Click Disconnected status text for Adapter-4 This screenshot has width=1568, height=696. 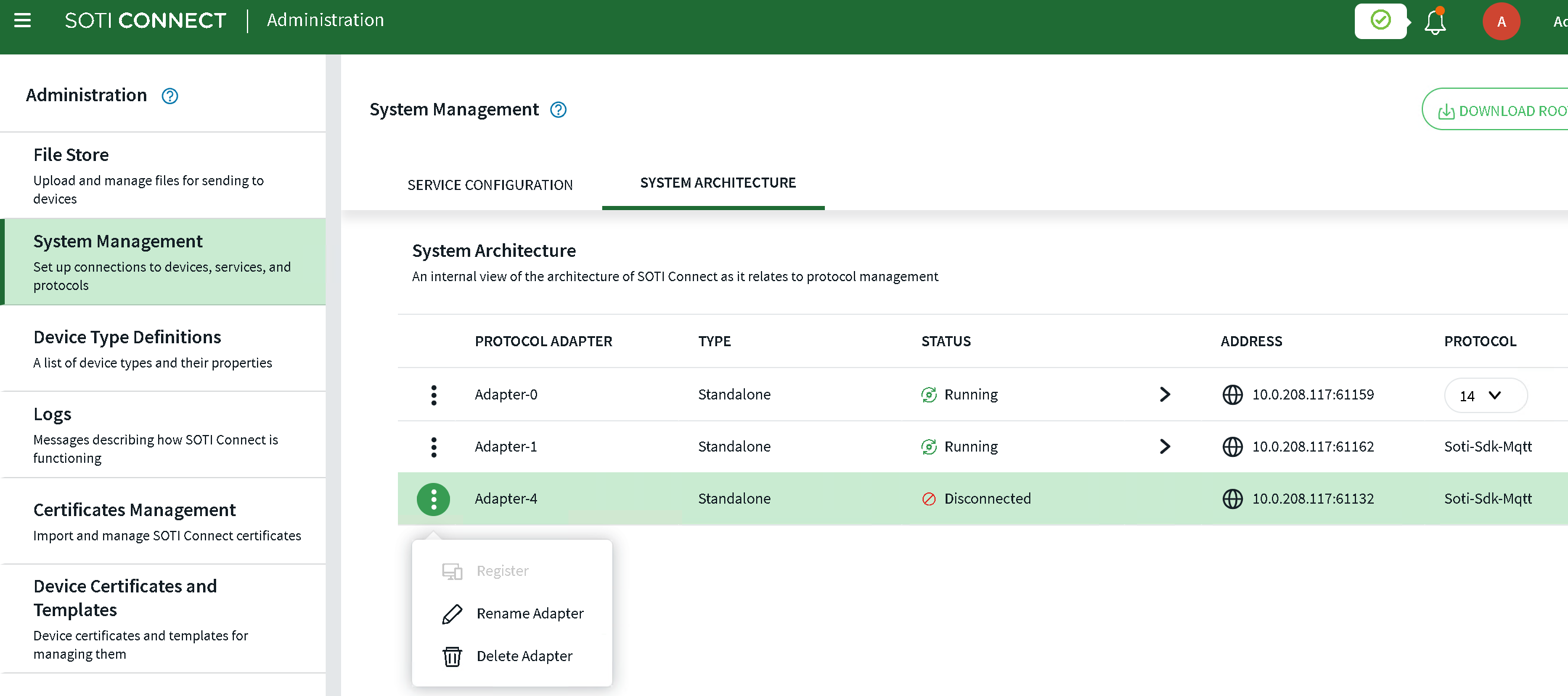pos(987,500)
